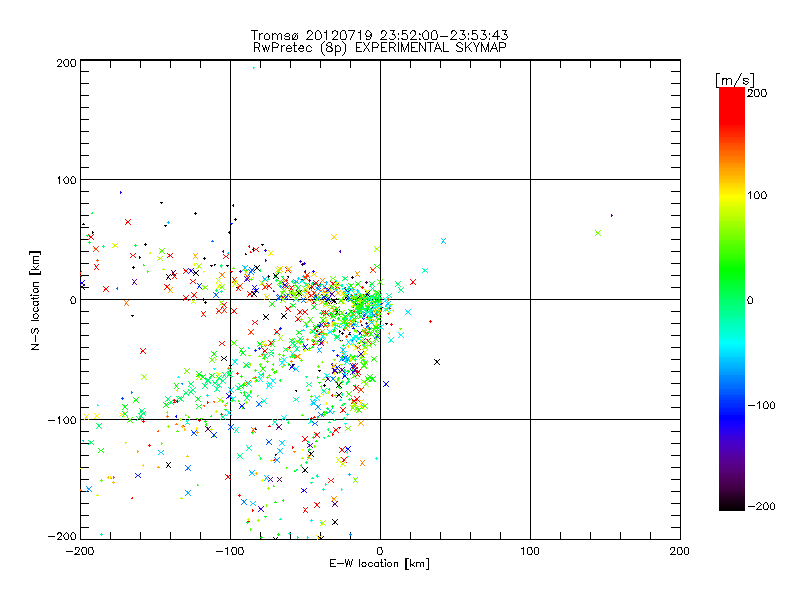Click the colorbar label '100' near yellow

tap(757, 195)
